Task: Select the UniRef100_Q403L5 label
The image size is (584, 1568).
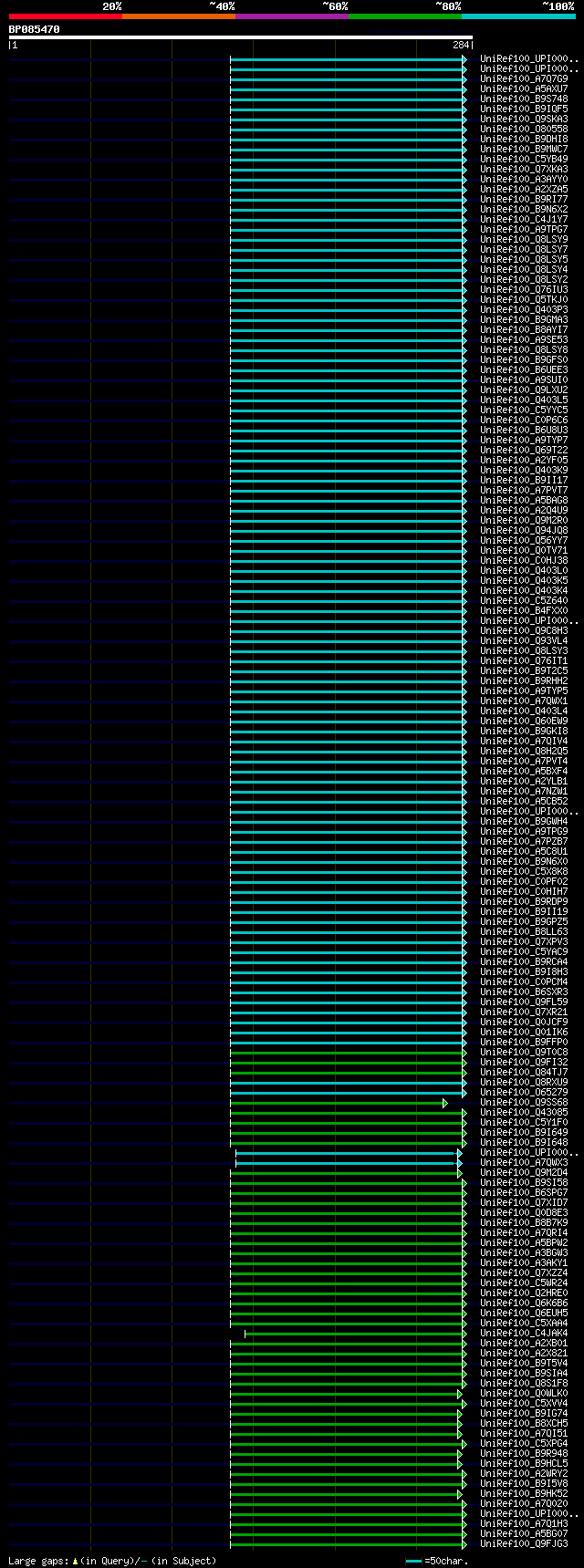Action: (524, 400)
